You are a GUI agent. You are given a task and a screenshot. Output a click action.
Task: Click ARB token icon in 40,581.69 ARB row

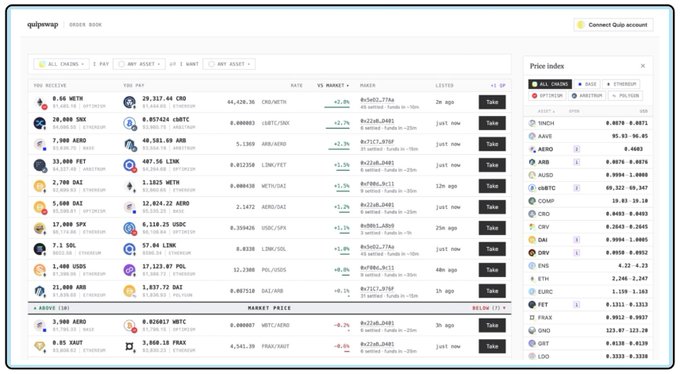tap(130, 144)
